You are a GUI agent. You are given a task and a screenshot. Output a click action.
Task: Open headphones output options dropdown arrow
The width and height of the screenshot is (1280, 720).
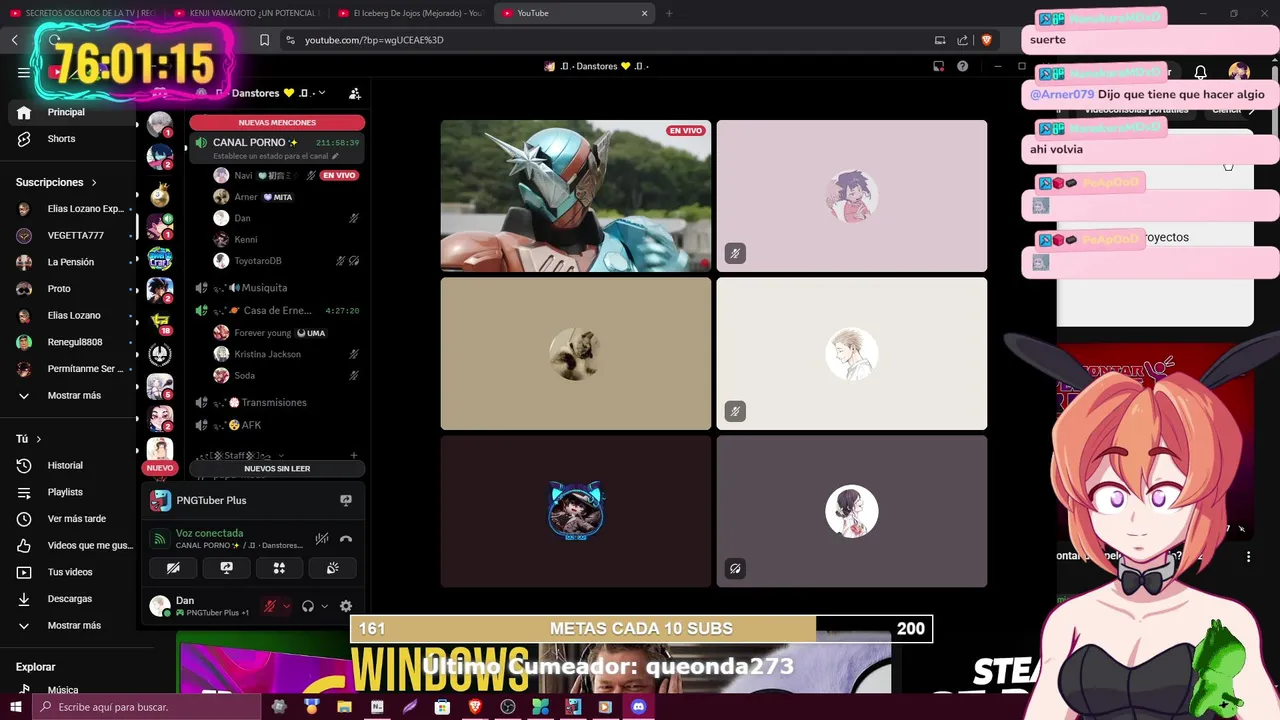point(324,606)
